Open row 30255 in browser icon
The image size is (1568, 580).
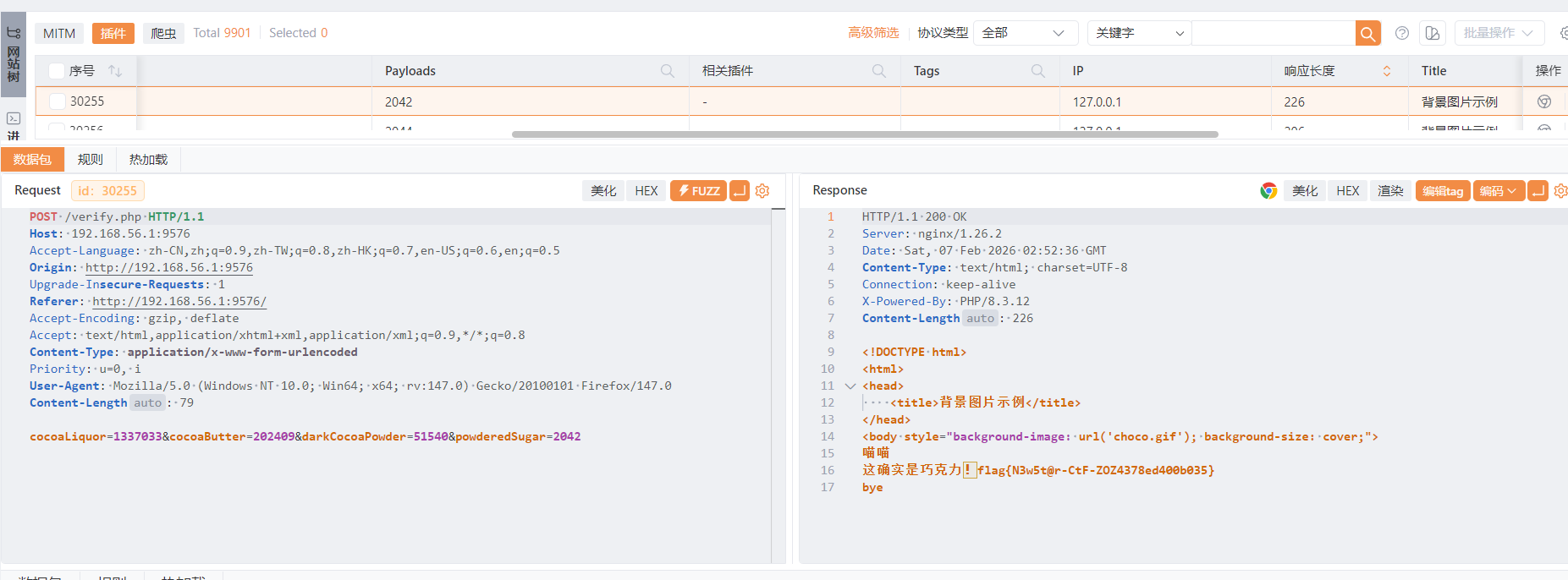tap(1544, 101)
